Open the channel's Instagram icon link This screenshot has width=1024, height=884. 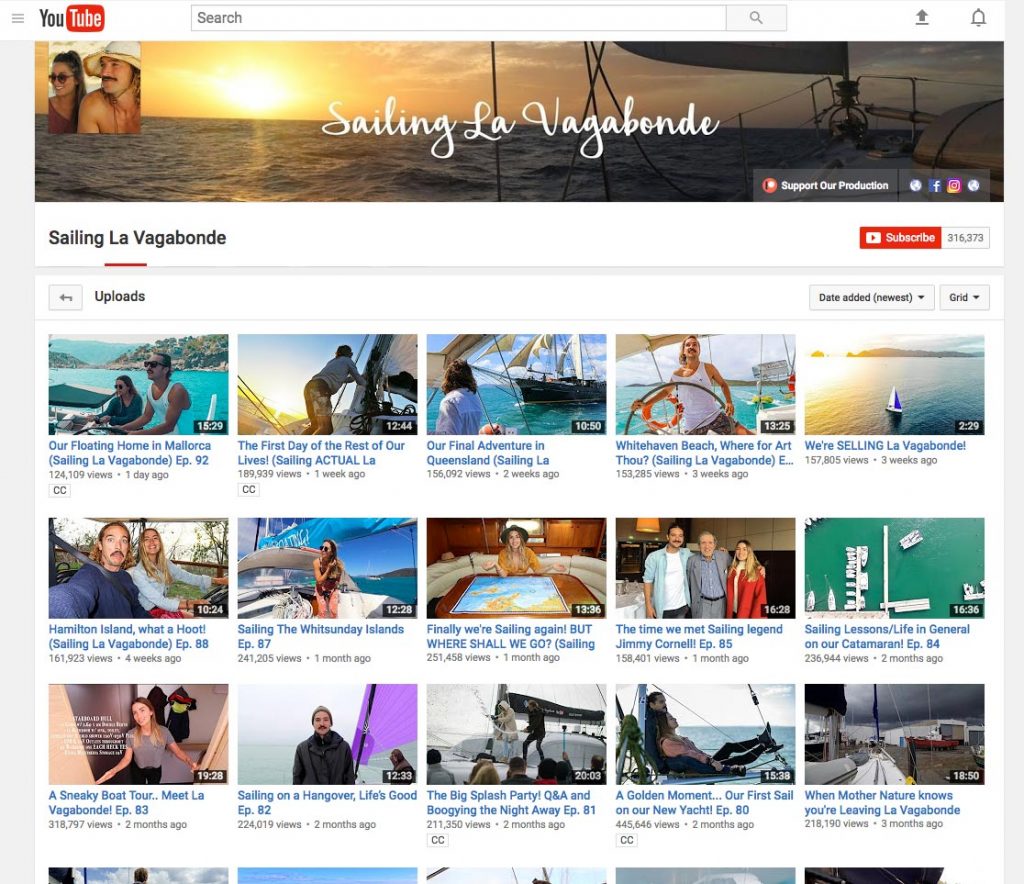954,186
